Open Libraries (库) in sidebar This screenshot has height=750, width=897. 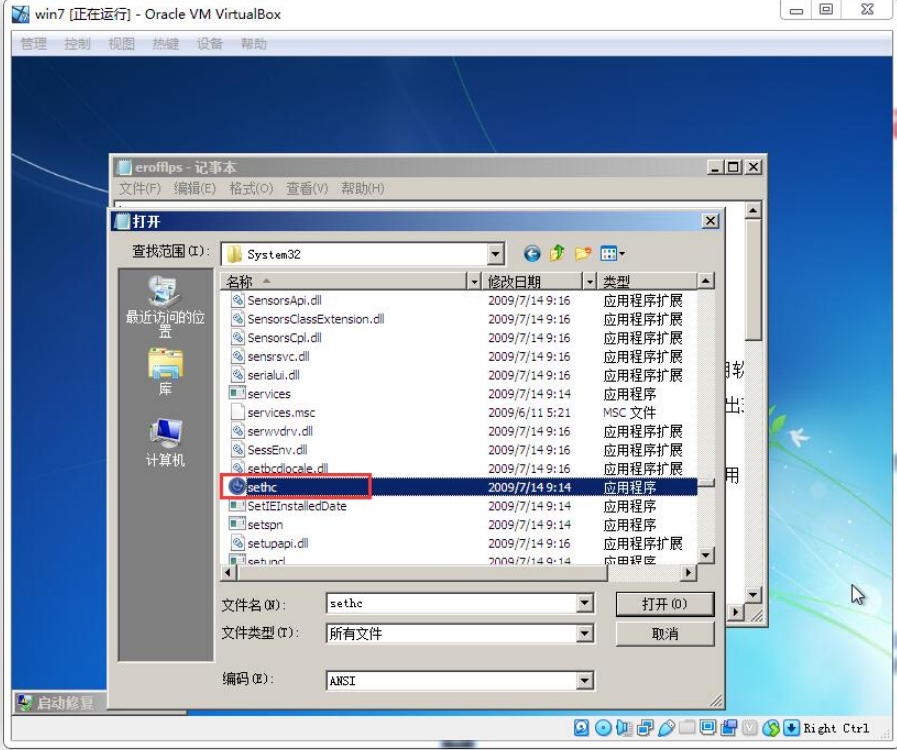pos(165,372)
